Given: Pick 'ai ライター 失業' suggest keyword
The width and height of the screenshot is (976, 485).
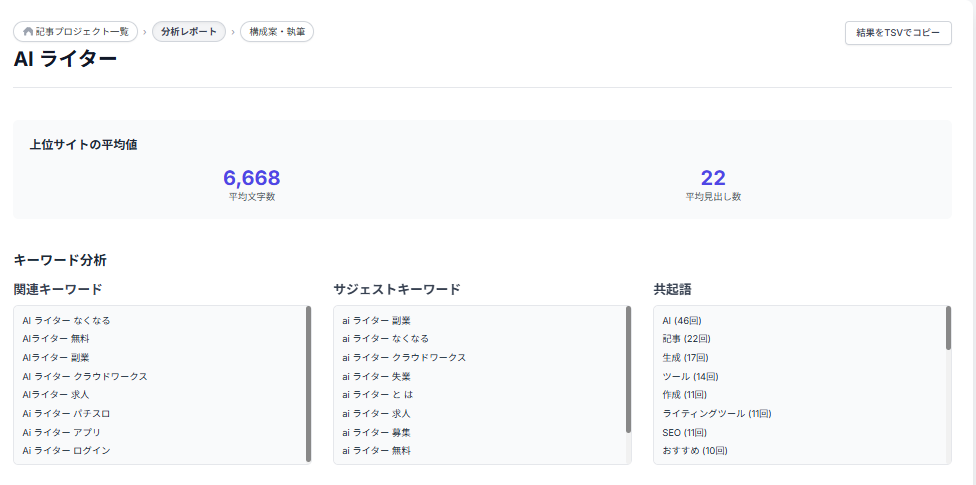Looking at the screenshot, I should tap(376, 377).
